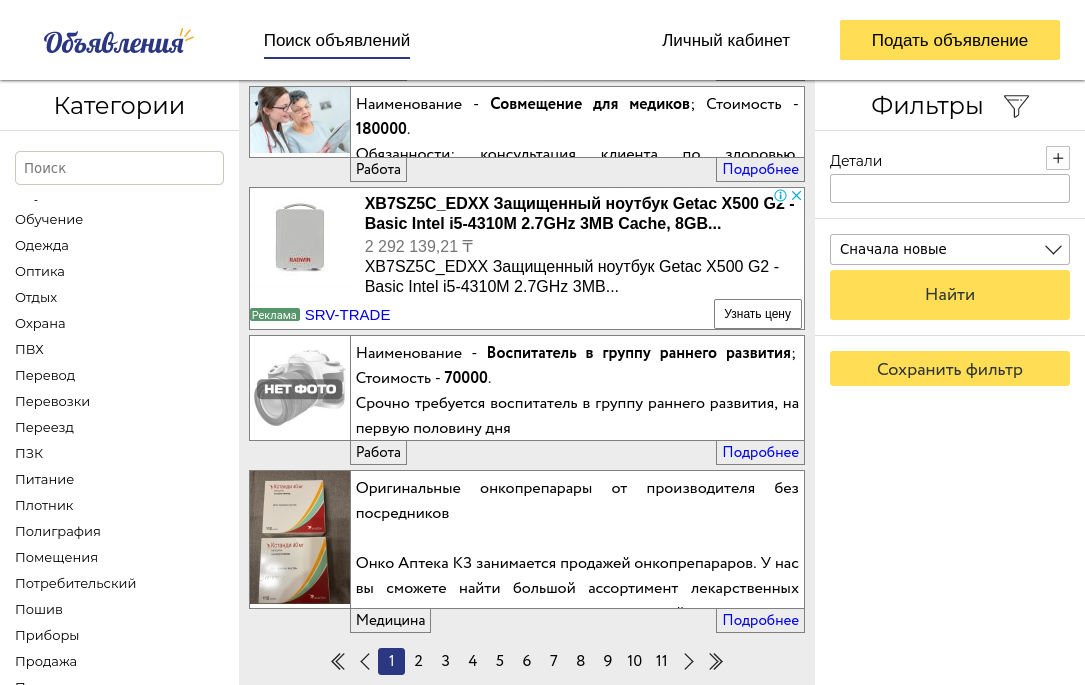Click the Сохранить фильтр button
1085x685 pixels.
[x=949, y=369]
